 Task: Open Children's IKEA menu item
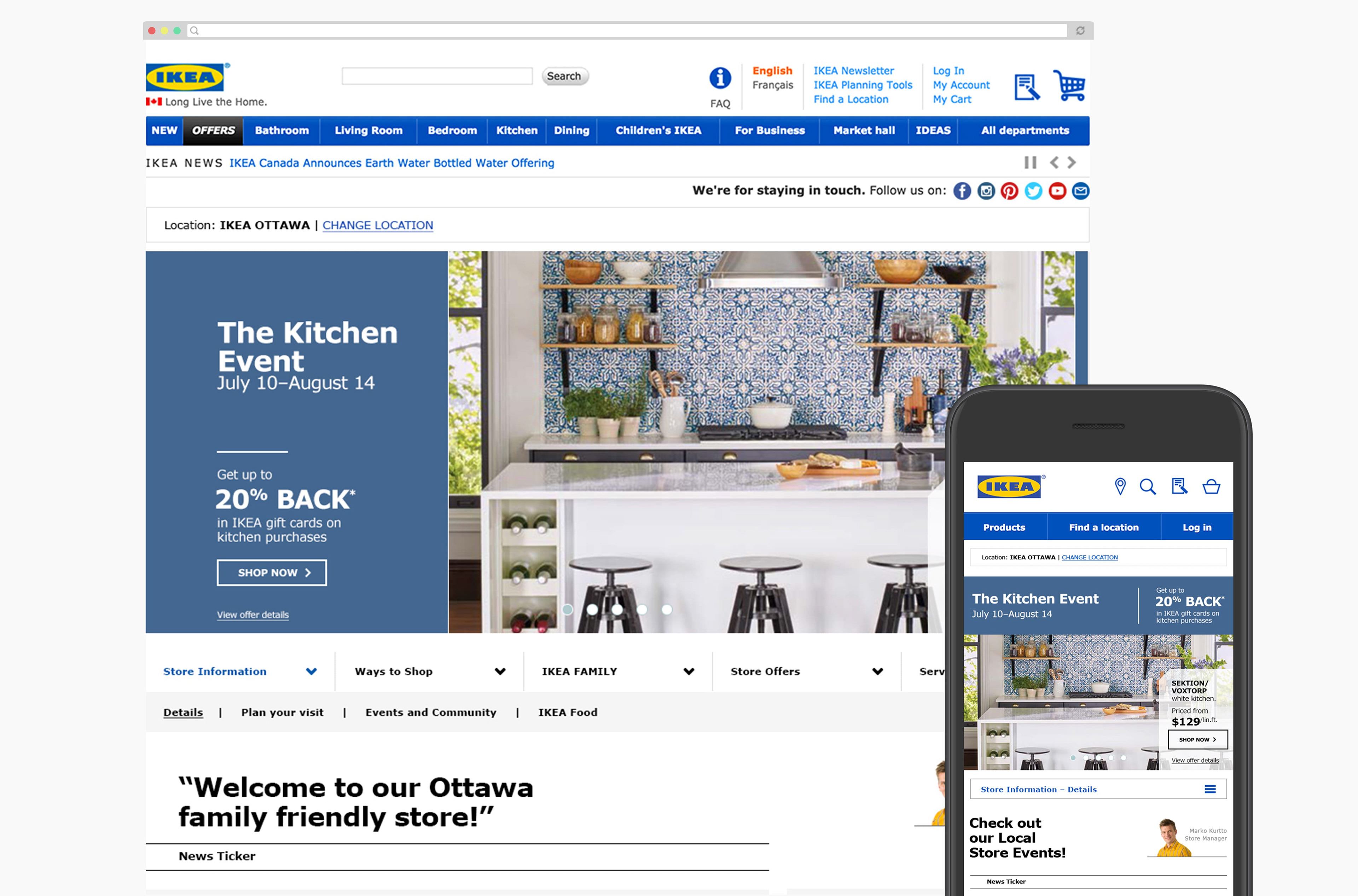pos(658,130)
